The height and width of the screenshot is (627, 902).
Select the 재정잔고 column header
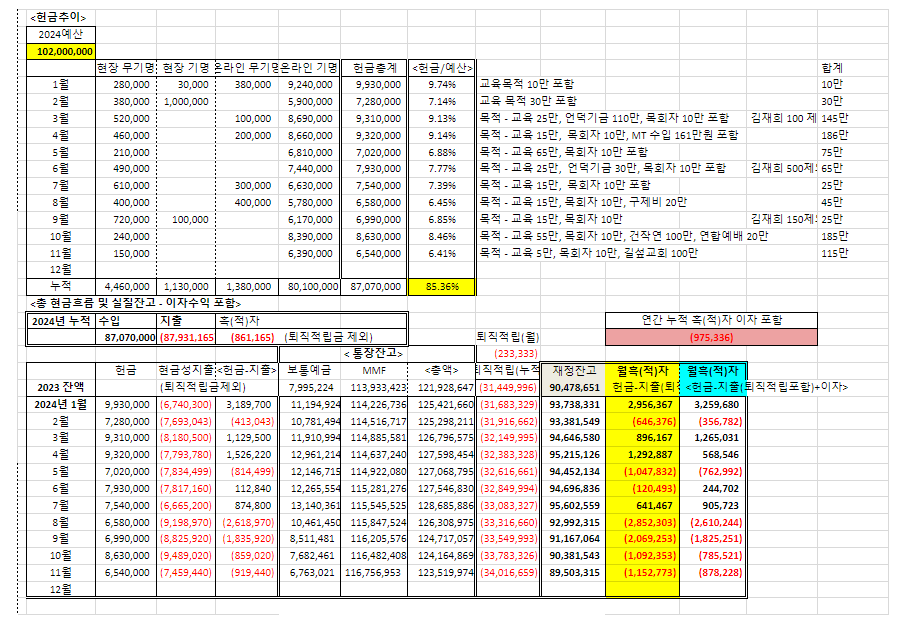pyautogui.click(x=574, y=370)
